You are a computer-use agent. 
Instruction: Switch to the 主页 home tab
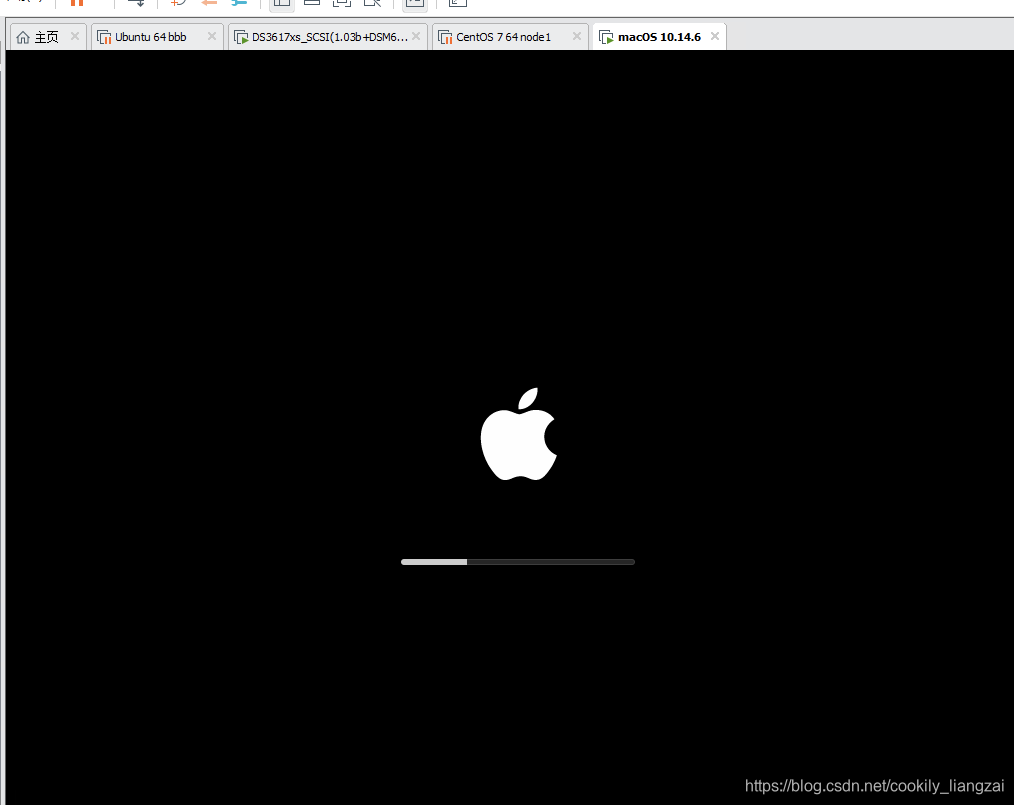point(47,37)
